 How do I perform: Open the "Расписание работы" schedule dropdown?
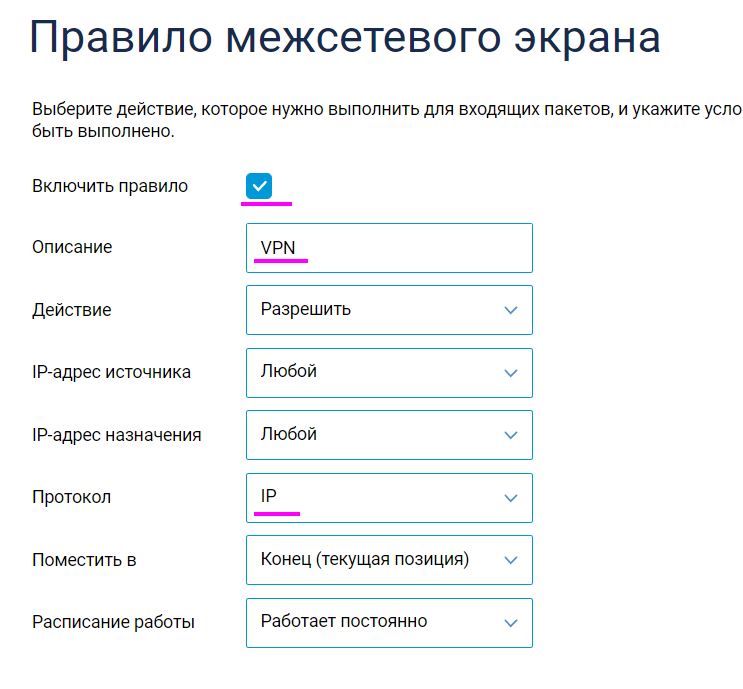tap(389, 622)
